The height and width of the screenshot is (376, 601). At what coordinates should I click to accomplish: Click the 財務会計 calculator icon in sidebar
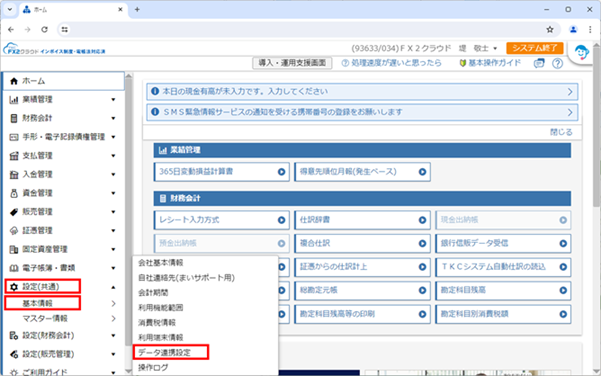pos(14,118)
